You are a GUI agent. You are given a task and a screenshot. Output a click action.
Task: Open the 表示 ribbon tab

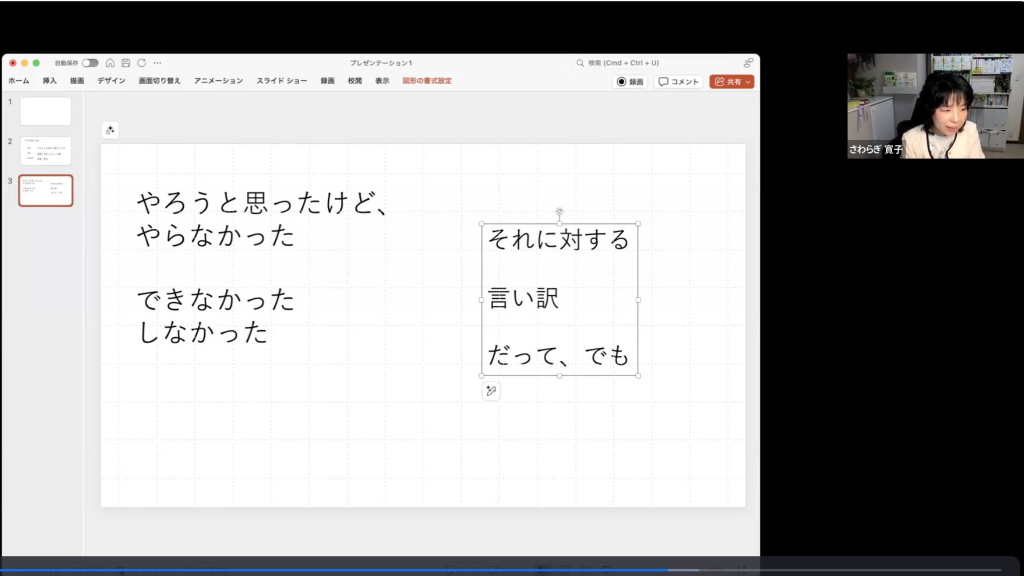click(382, 81)
